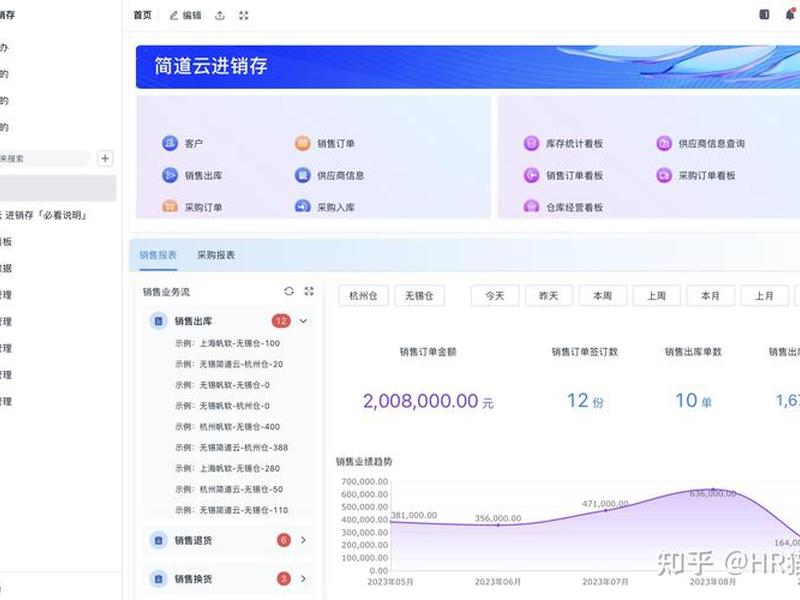
Task: Click the 简道云进销存 banner
Action: [x=468, y=66]
